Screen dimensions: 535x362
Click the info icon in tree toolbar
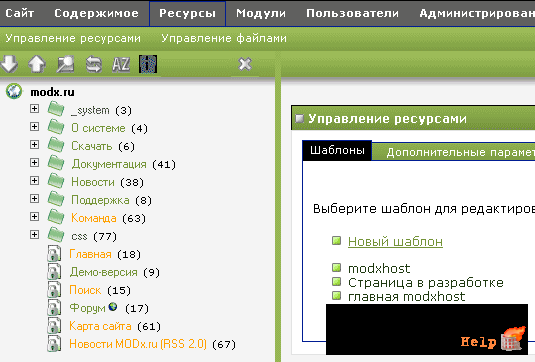[148, 64]
